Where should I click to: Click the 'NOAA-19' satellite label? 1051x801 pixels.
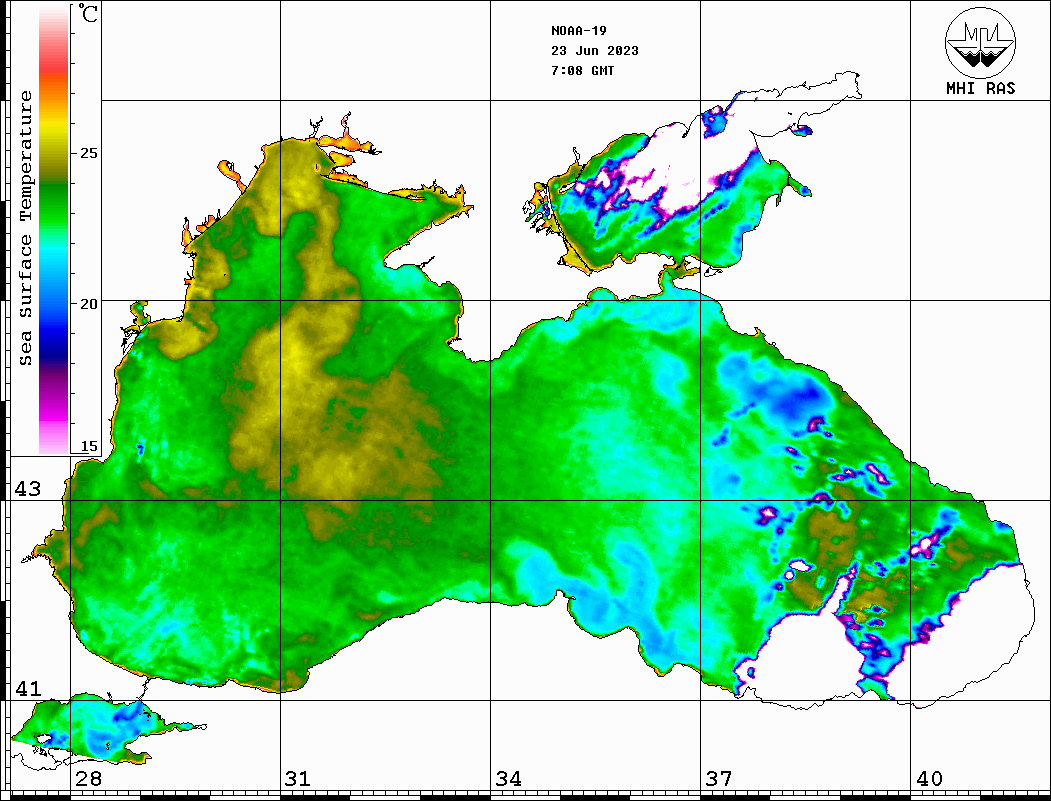pyautogui.click(x=578, y=31)
